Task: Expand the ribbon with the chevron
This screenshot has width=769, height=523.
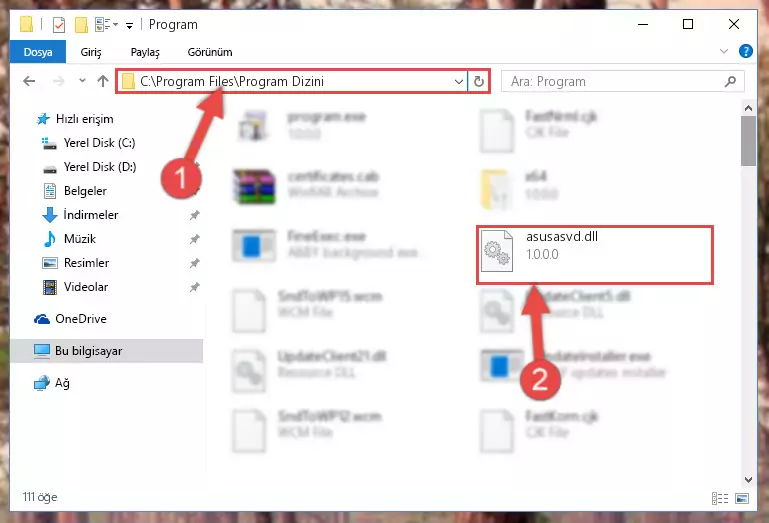Action: pyautogui.click(x=723, y=51)
